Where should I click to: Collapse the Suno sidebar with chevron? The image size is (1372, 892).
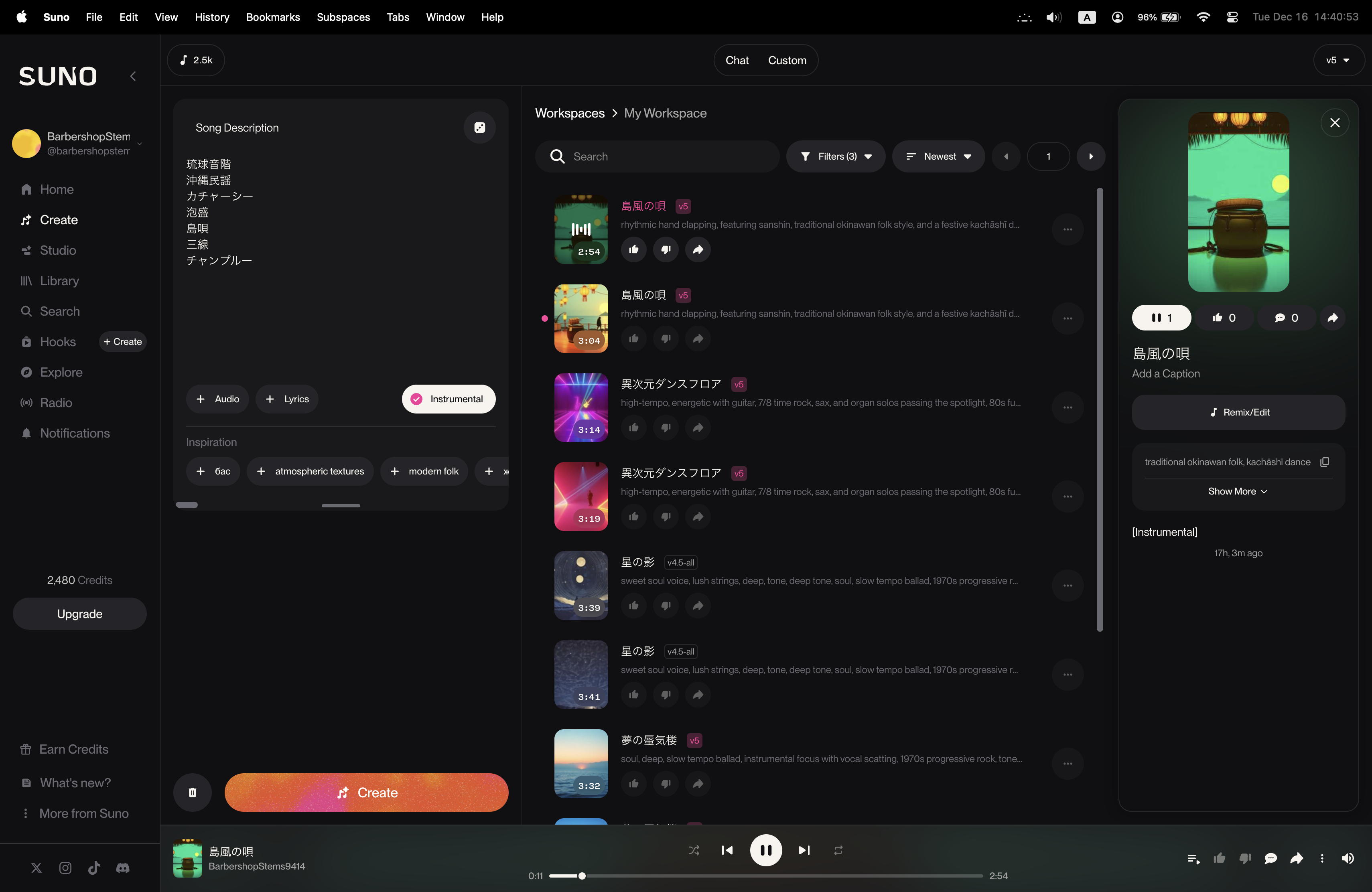(133, 76)
